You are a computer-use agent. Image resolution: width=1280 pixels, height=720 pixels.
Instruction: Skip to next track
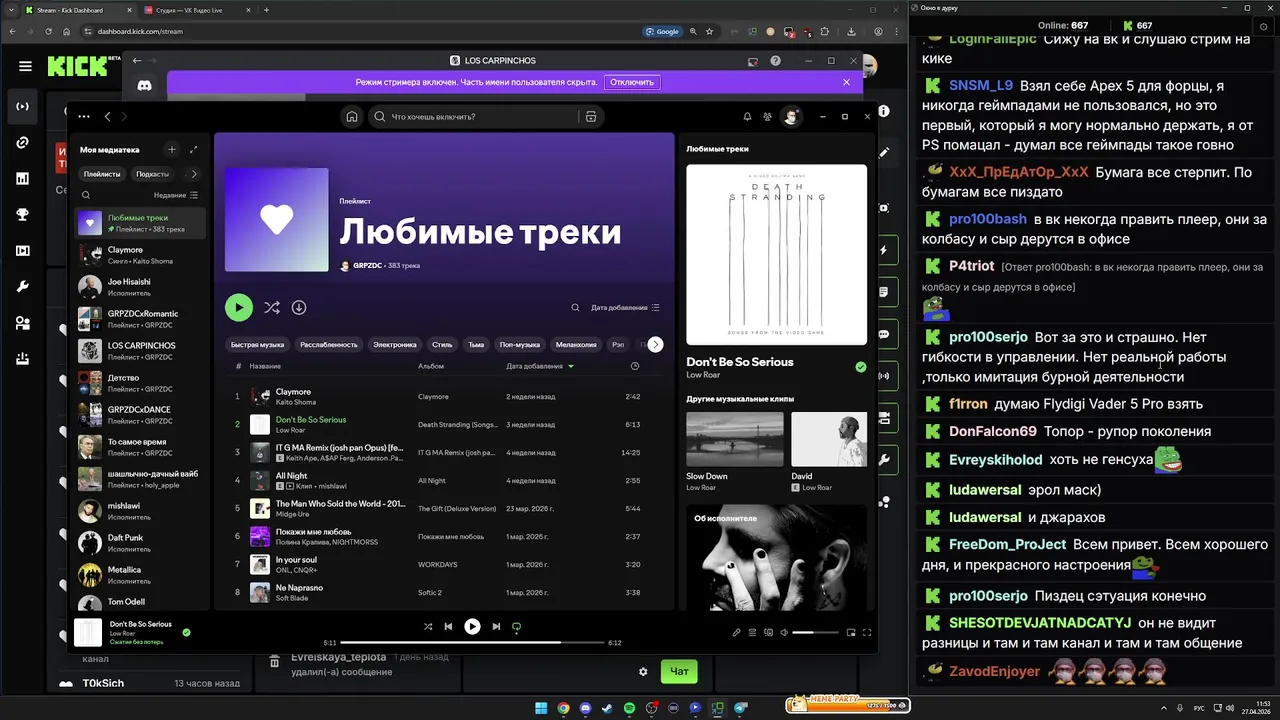tap(496, 627)
